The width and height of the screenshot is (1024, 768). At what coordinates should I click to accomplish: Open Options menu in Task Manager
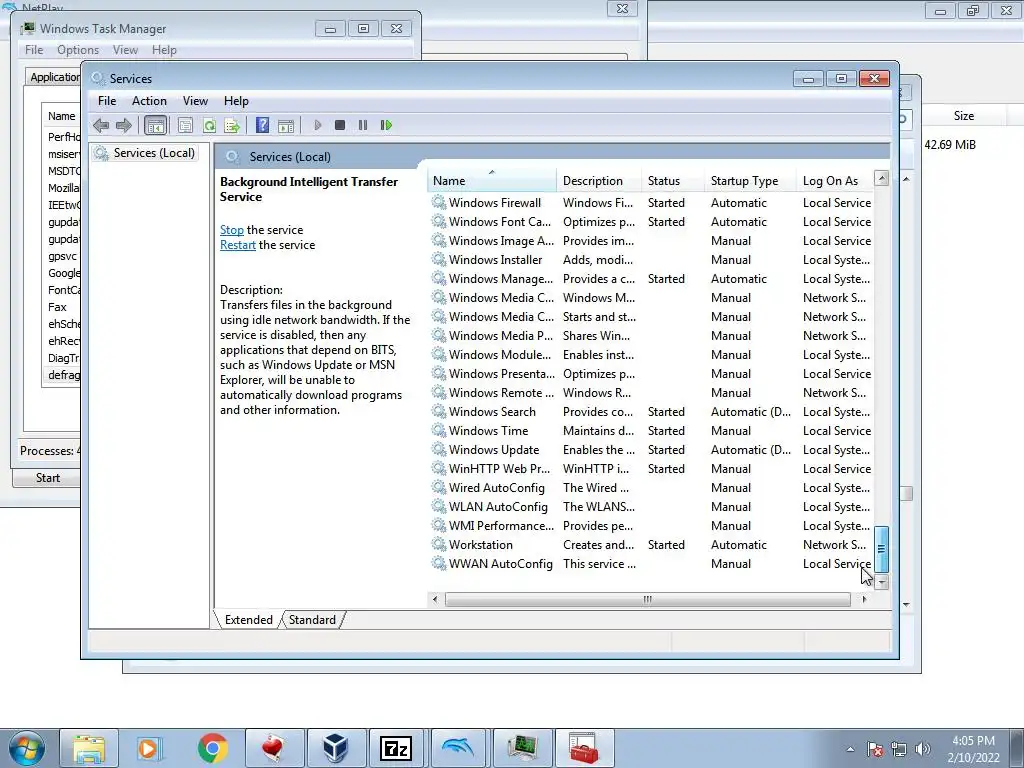pyautogui.click(x=78, y=50)
